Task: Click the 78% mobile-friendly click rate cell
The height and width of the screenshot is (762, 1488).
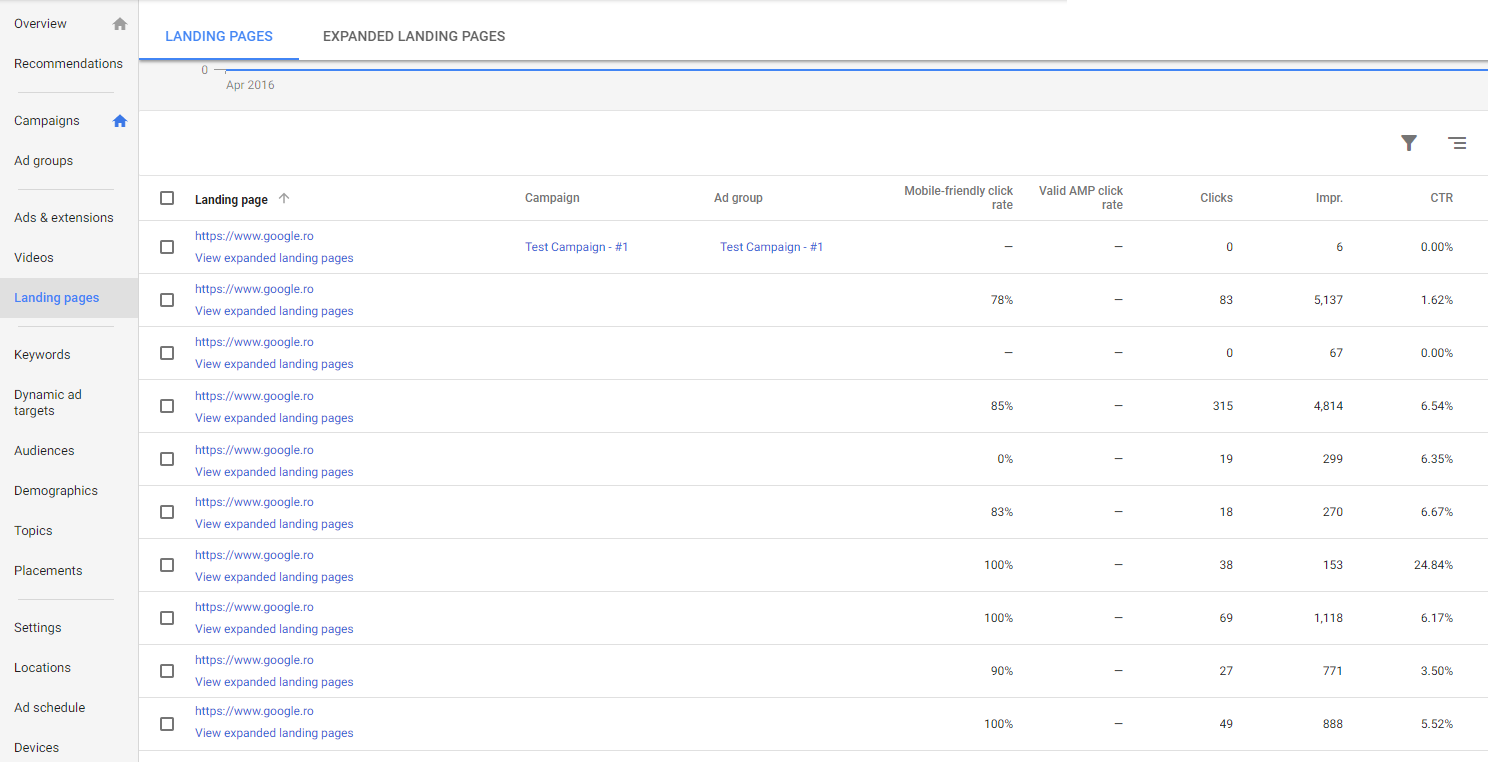Action: pos(1002,300)
